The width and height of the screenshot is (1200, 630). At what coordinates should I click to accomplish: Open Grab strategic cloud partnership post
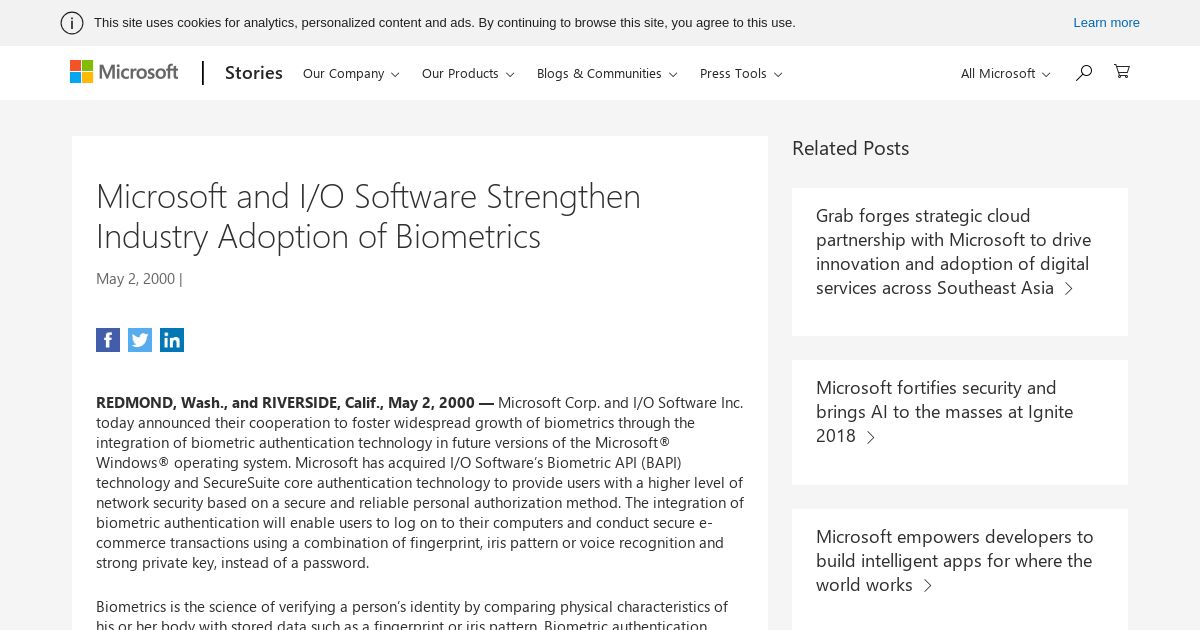(x=953, y=251)
